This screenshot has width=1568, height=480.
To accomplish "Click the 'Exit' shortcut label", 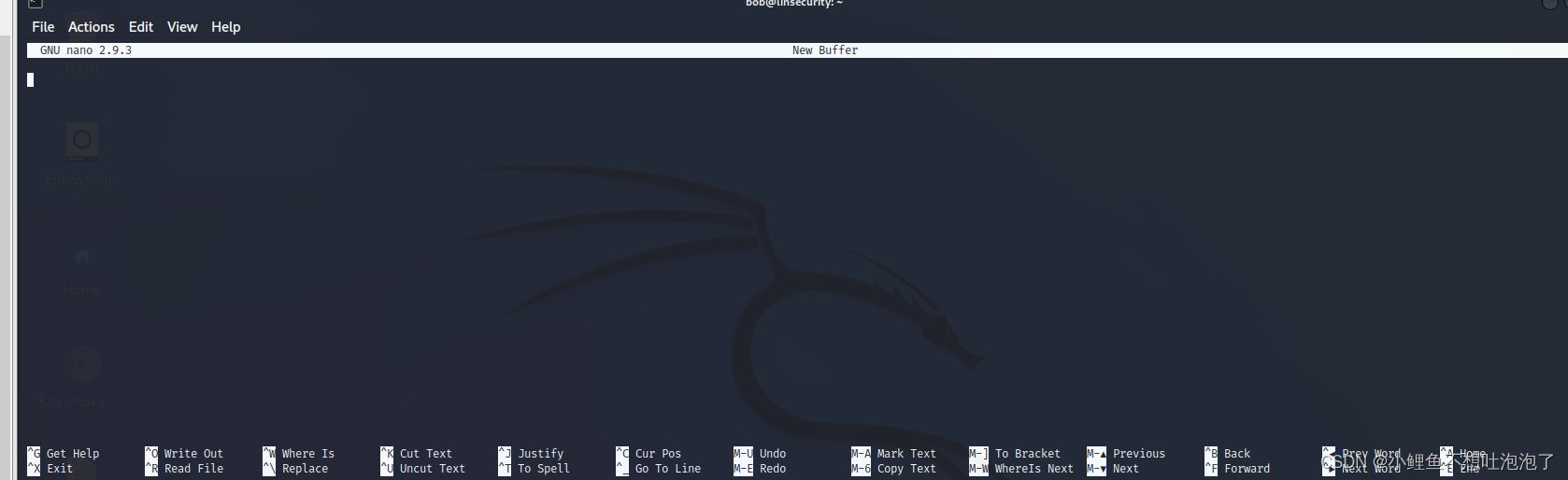I will [x=60, y=469].
